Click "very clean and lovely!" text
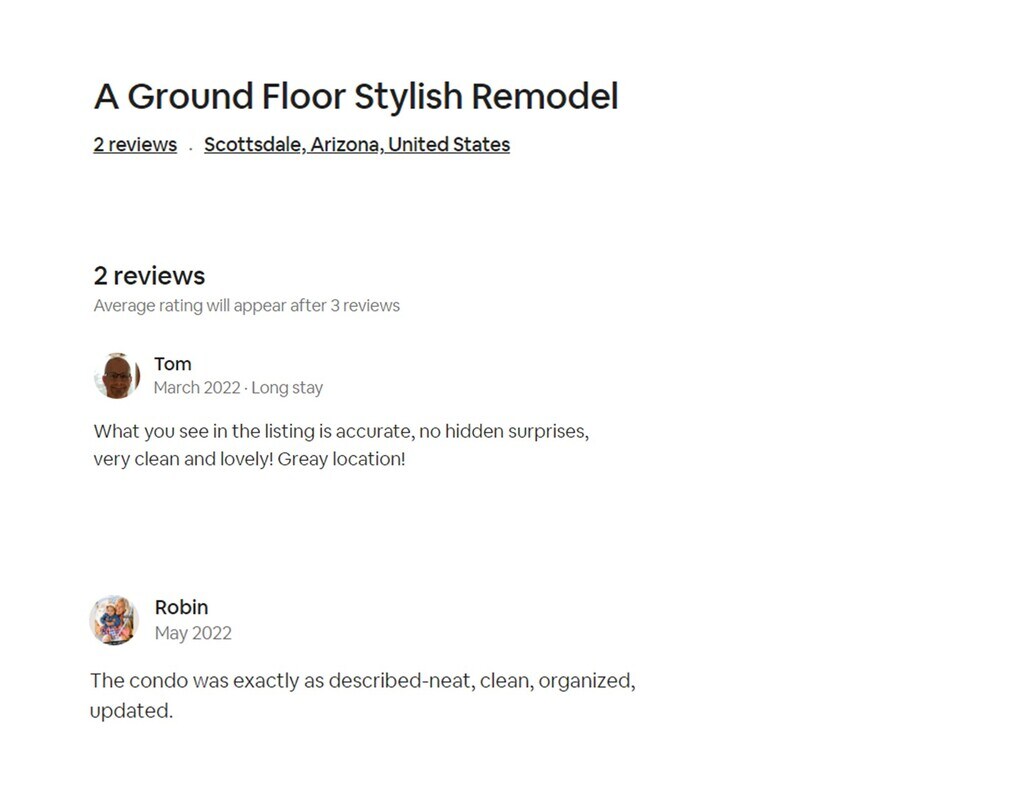 coord(183,460)
